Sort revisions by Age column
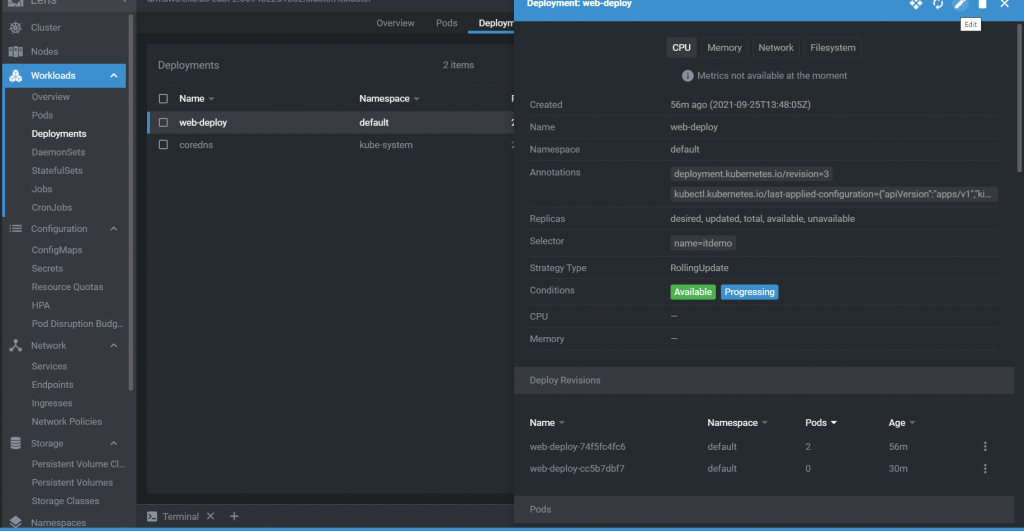The width and height of the screenshot is (1024, 531). 902,423
